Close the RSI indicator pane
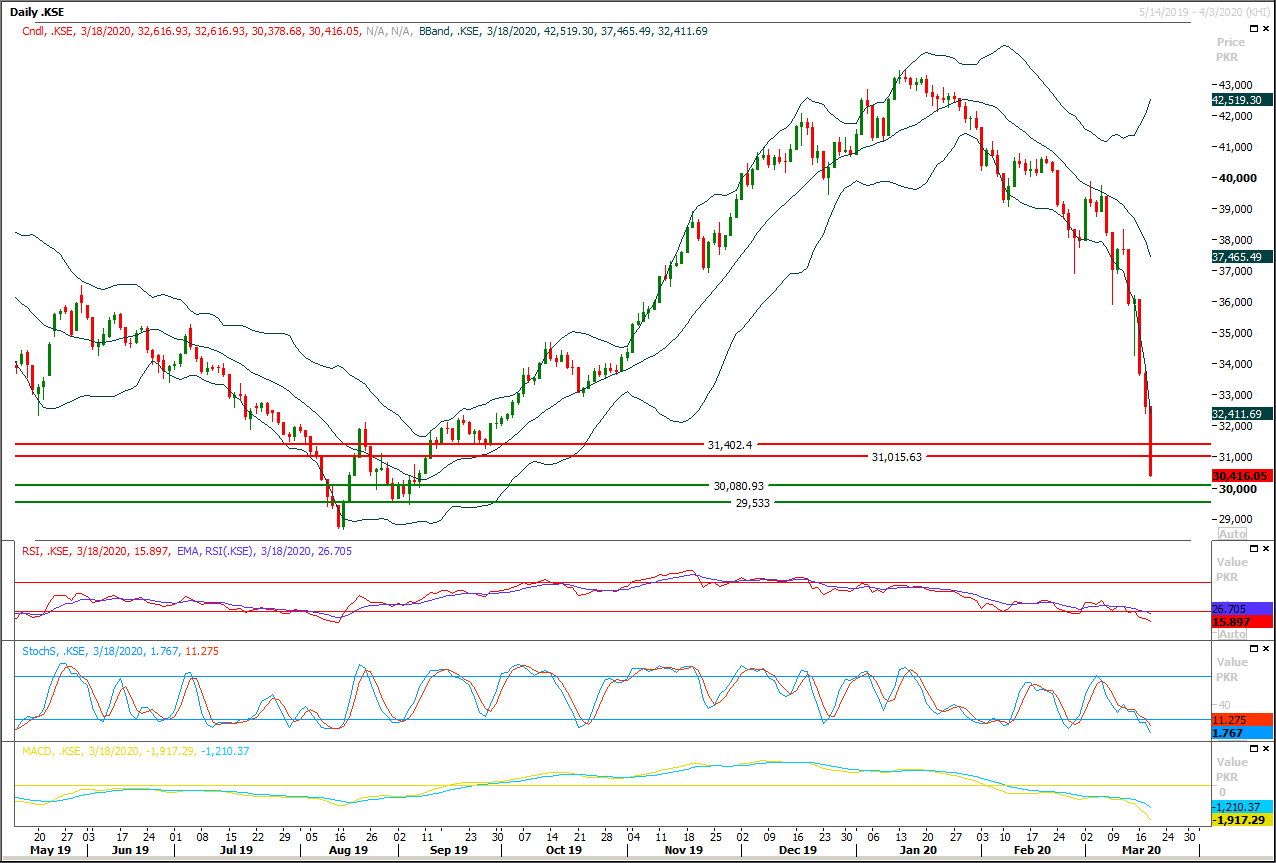 (x=1265, y=549)
